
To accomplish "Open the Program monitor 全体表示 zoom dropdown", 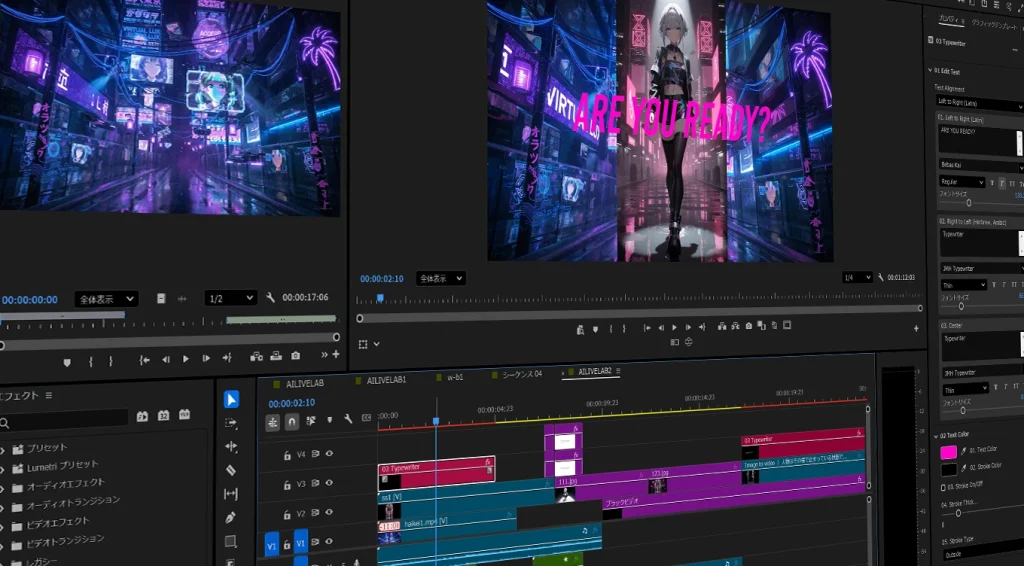I will (441, 278).
